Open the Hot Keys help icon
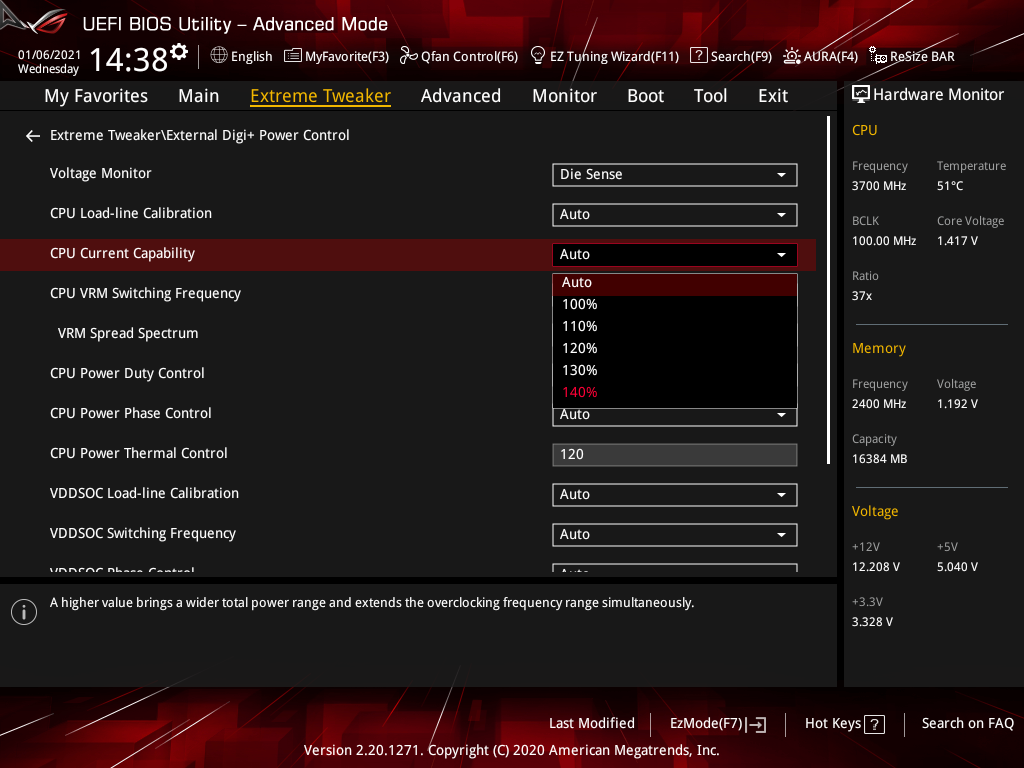Viewport: 1024px width, 768px height. tap(874, 724)
